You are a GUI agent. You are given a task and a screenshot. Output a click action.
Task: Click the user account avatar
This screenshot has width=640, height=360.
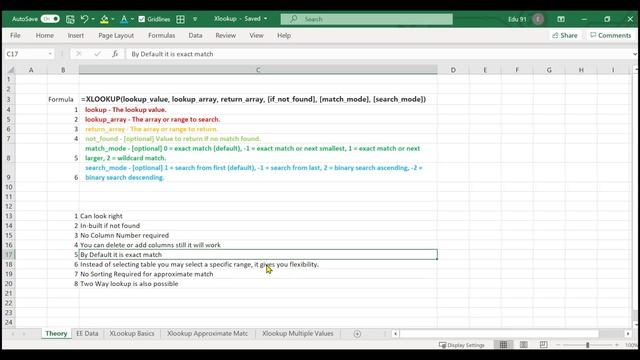[x=538, y=19]
